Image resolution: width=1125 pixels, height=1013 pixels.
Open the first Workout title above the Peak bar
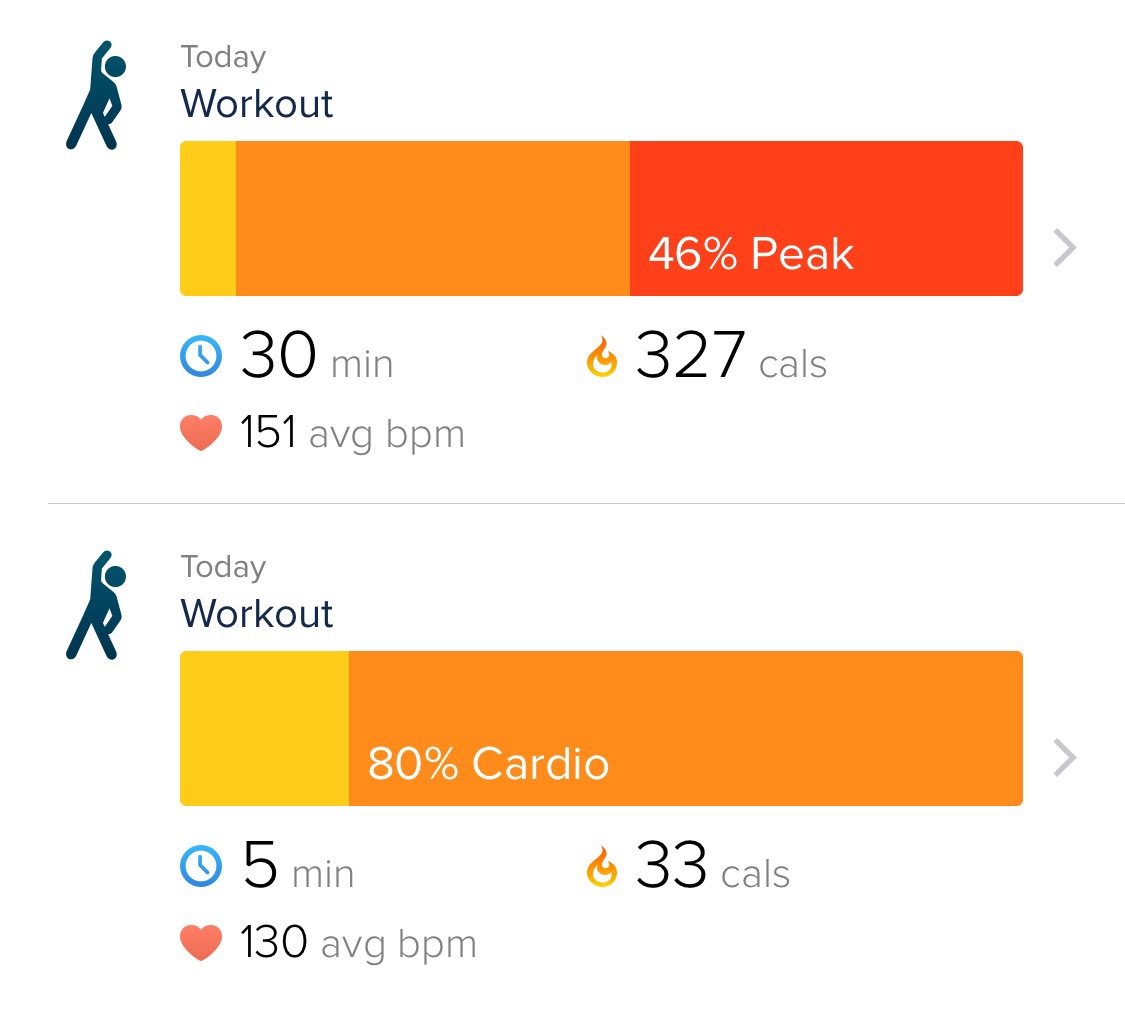pos(257,104)
